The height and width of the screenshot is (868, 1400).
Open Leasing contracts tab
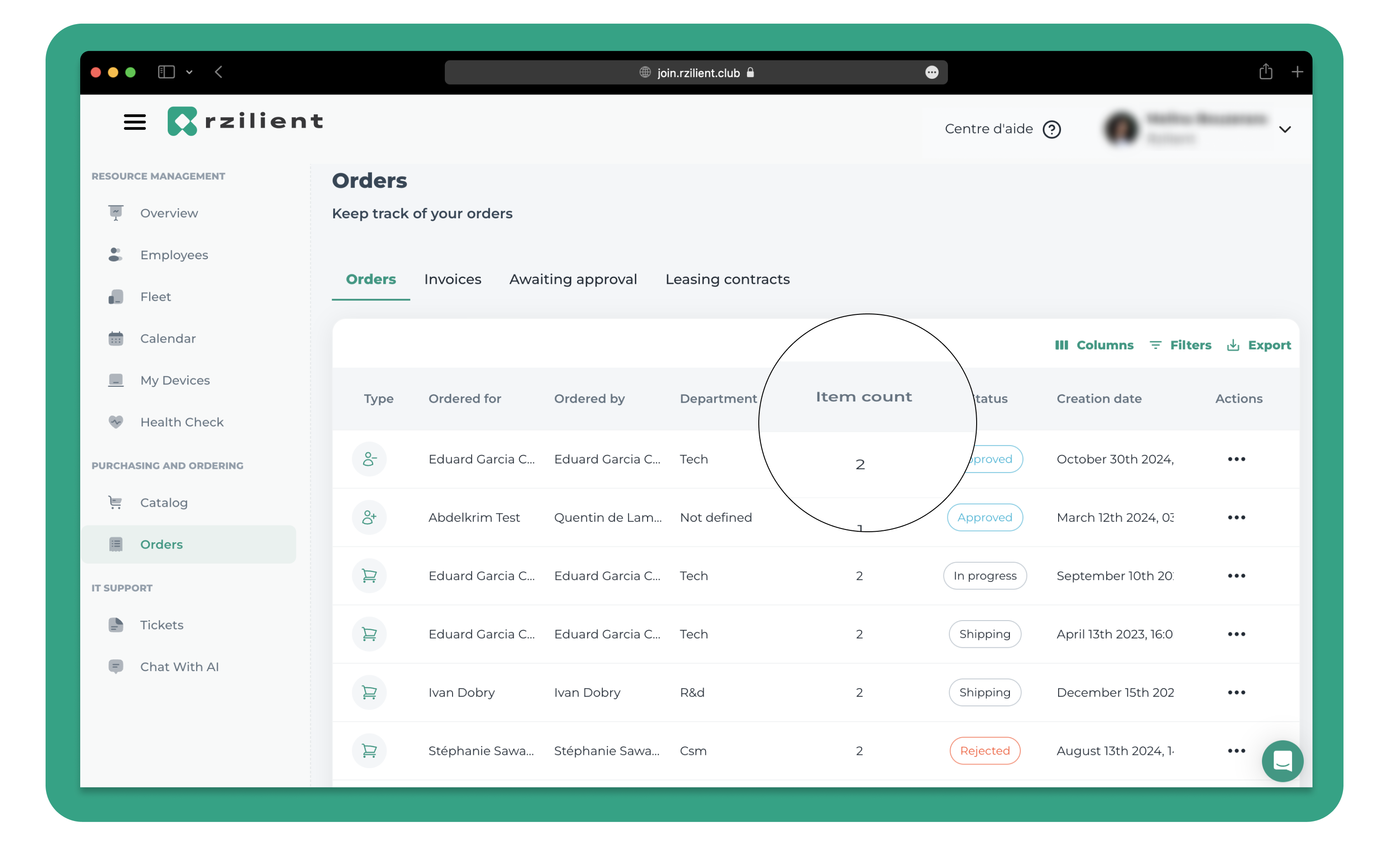727,279
